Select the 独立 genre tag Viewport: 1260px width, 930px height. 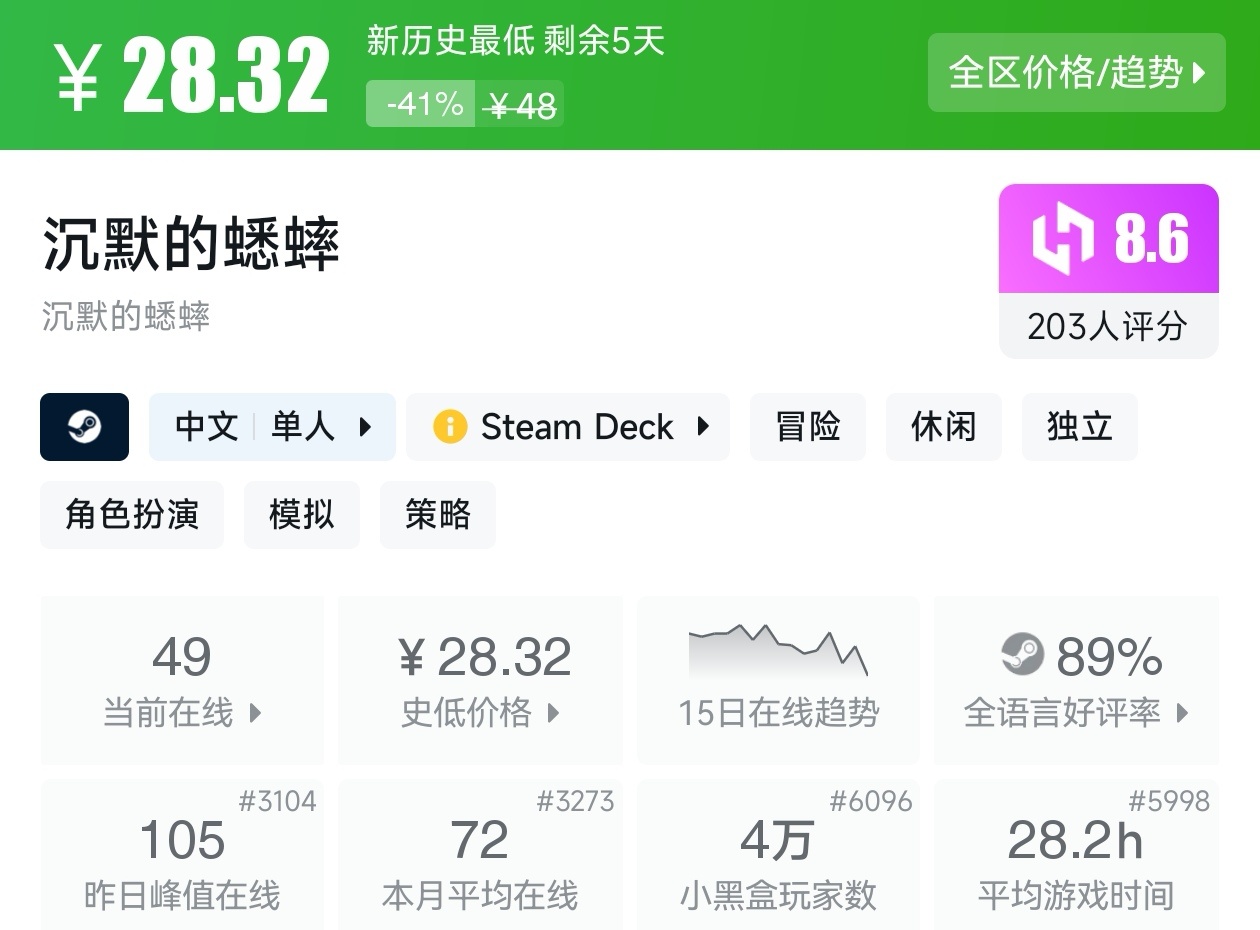[x=1079, y=427]
